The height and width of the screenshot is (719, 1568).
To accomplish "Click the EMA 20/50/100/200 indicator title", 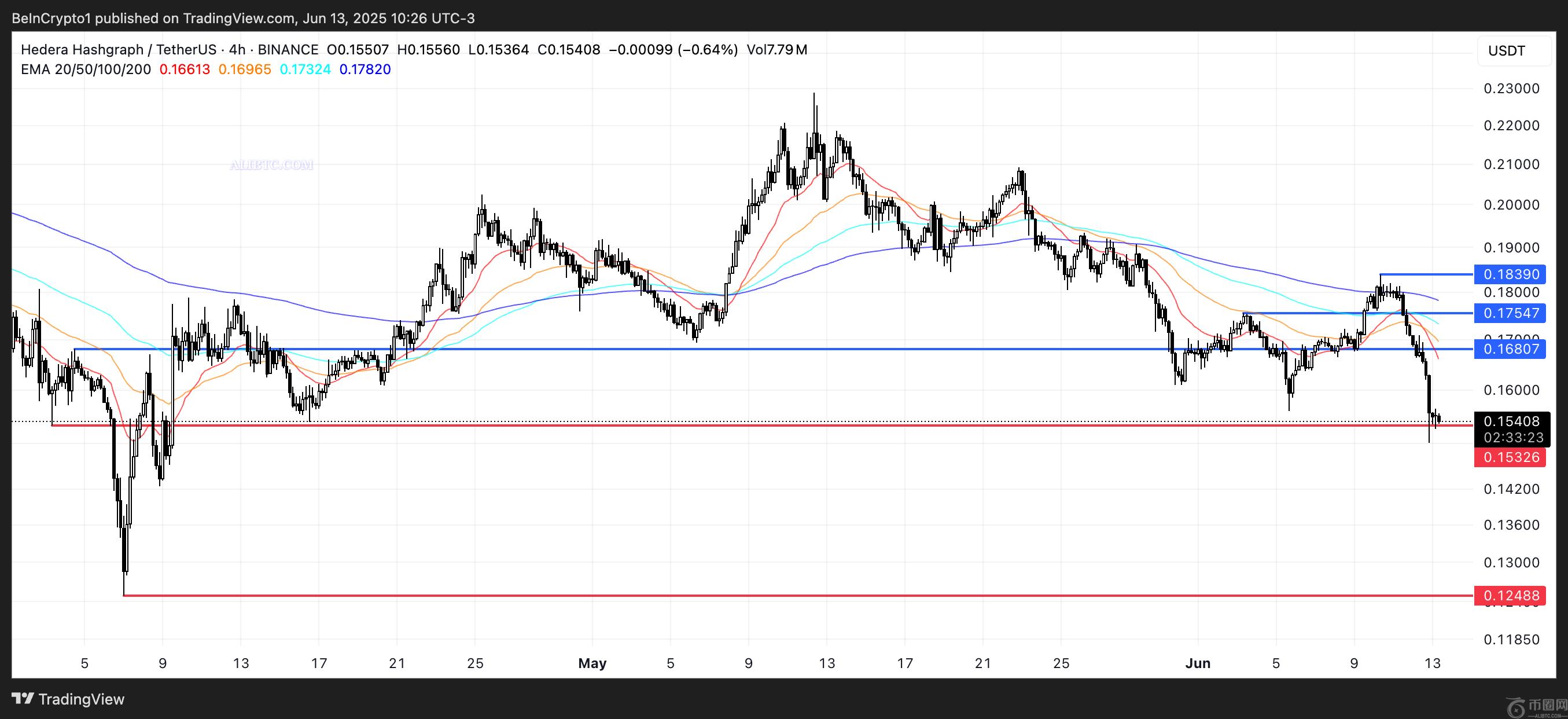I will tap(86, 69).
